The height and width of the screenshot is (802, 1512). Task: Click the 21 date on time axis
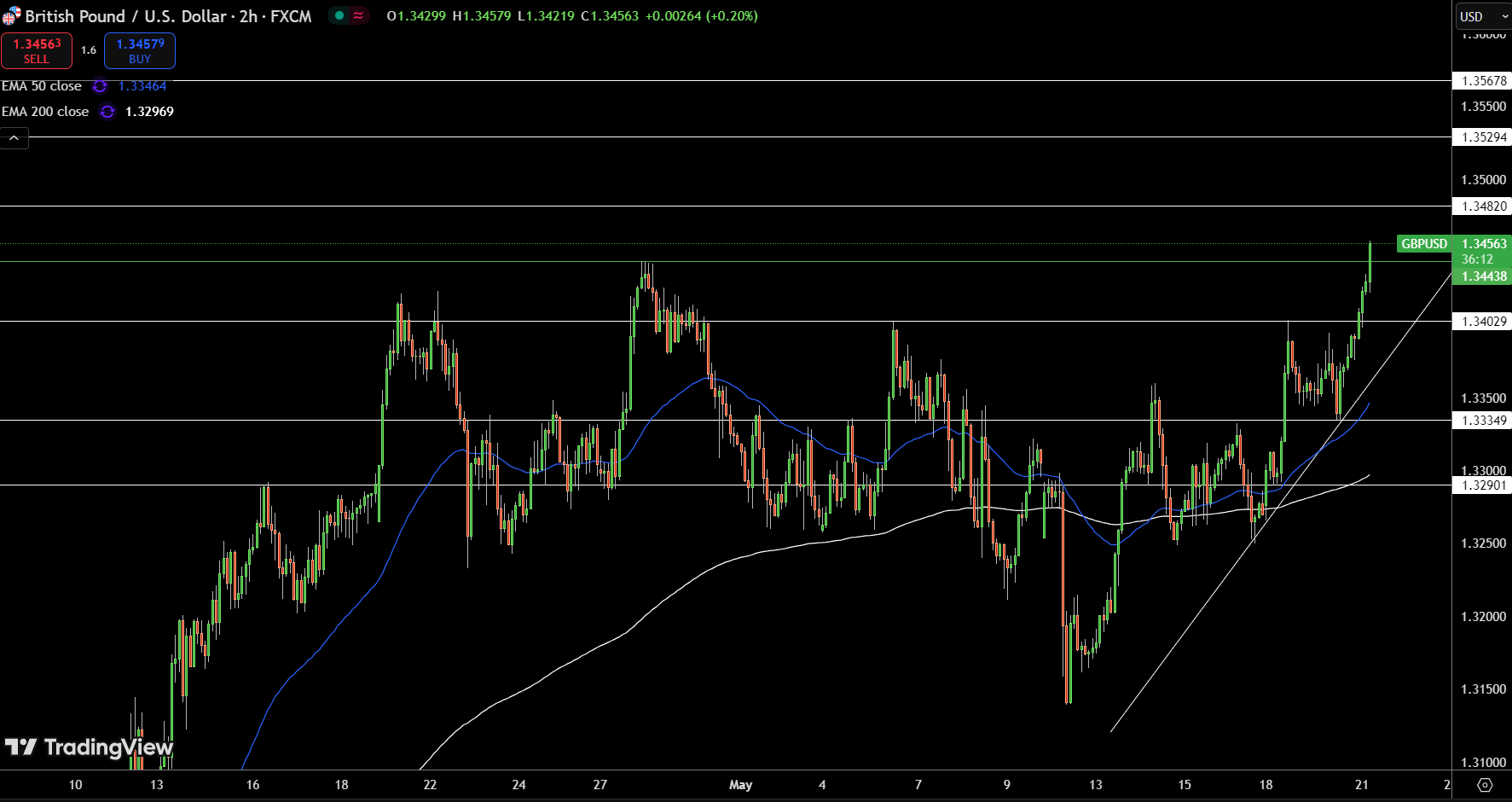pyautogui.click(x=1361, y=785)
